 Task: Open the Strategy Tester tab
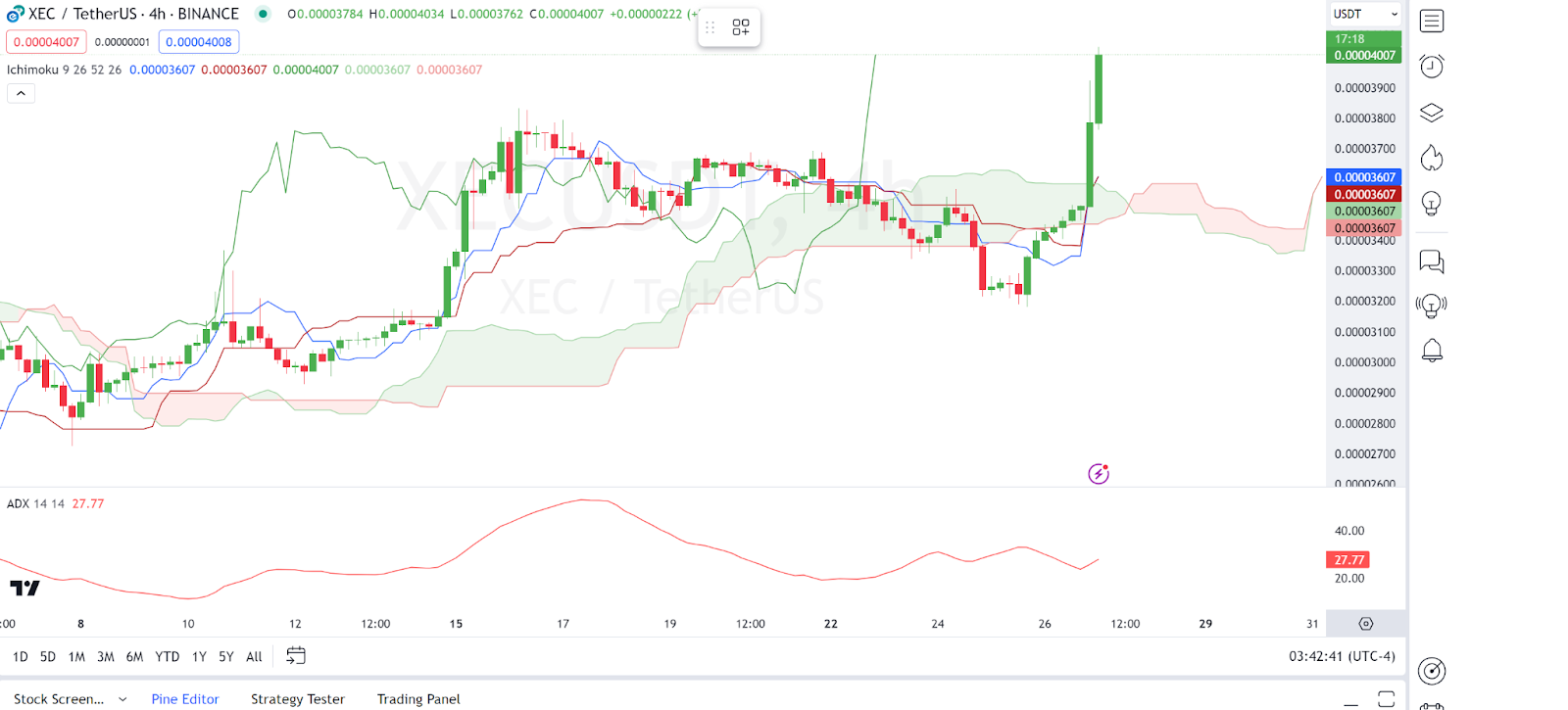point(298,699)
